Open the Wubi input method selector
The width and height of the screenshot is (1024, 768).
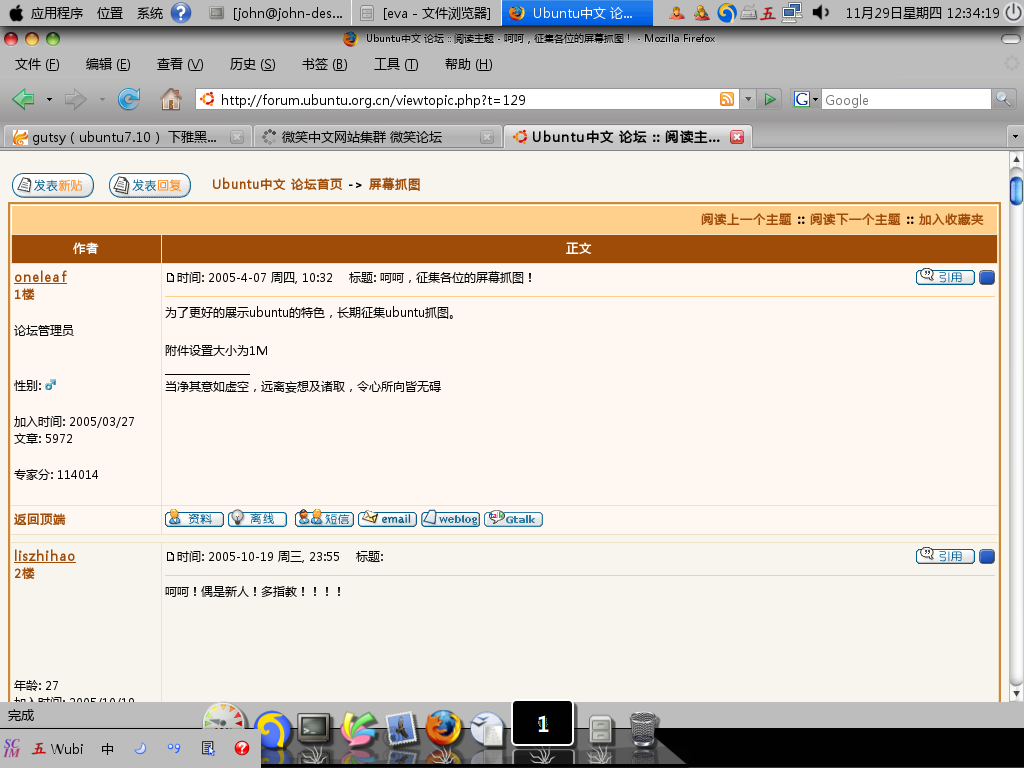point(58,748)
